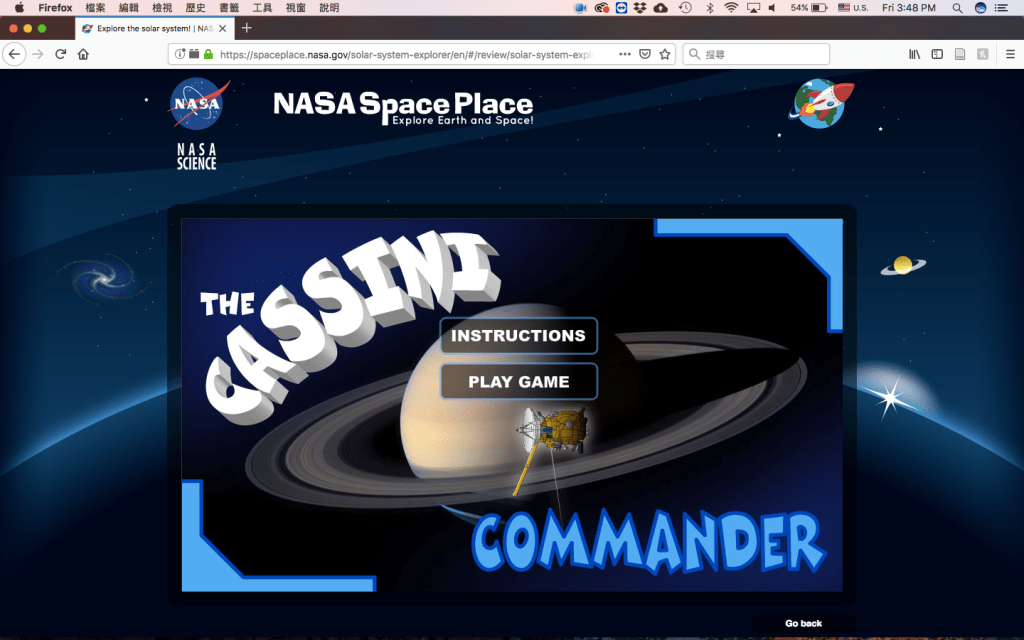Click the Pocket save icon

[x=645, y=54]
